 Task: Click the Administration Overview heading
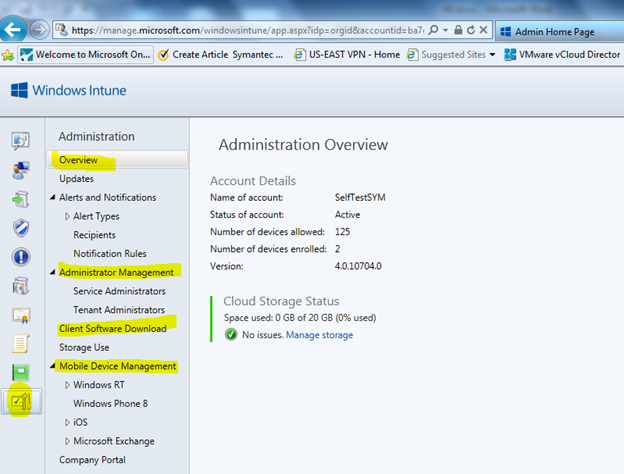[x=303, y=144]
